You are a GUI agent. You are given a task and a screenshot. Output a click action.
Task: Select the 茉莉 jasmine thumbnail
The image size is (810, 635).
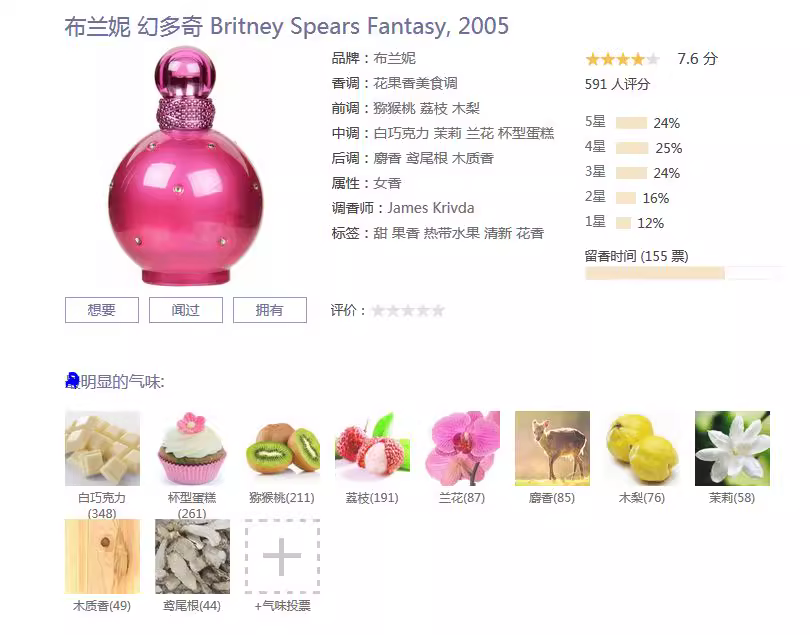[x=732, y=448]
